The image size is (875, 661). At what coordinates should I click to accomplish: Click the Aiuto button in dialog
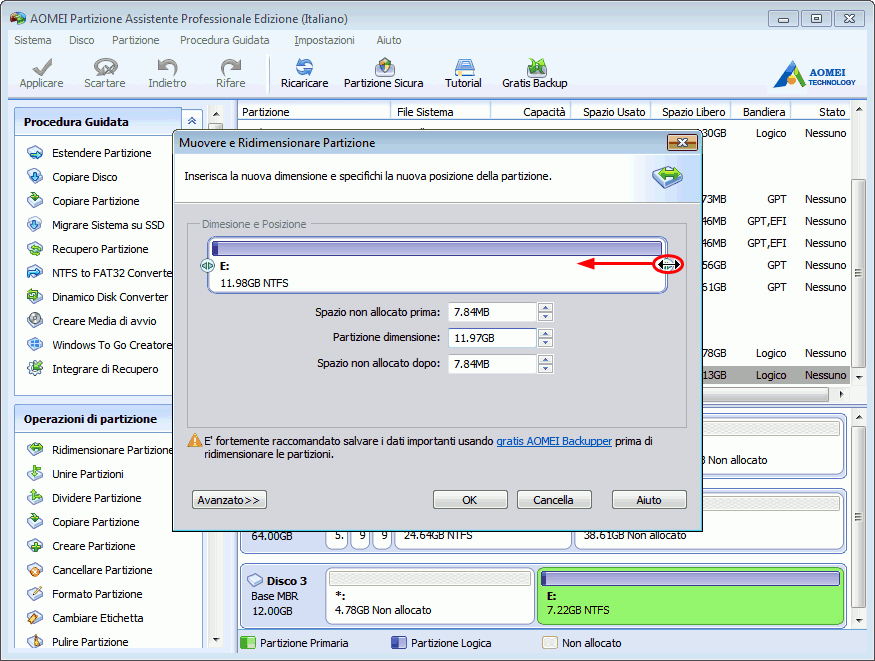click(649, 500)
